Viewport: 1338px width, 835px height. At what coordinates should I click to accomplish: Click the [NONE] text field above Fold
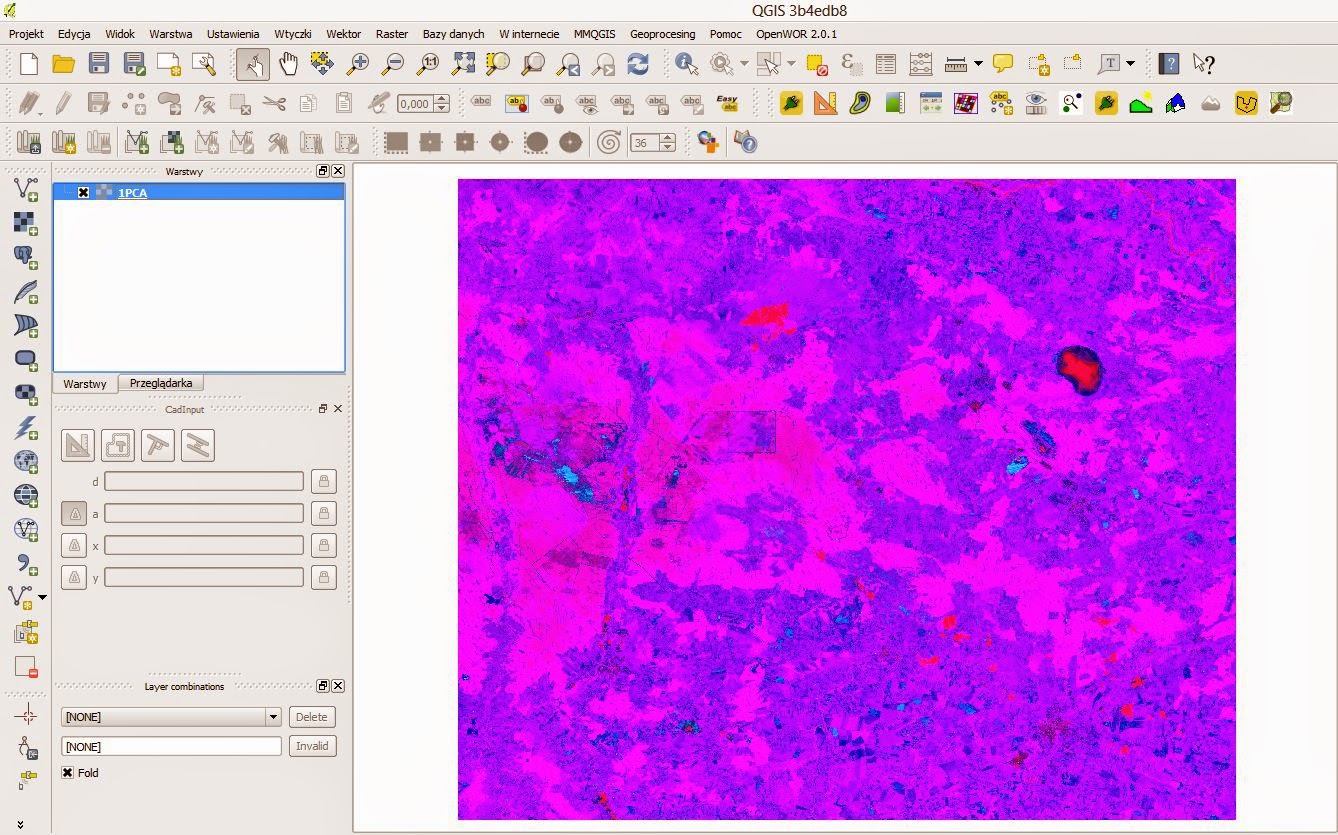[x=171, y=746]
